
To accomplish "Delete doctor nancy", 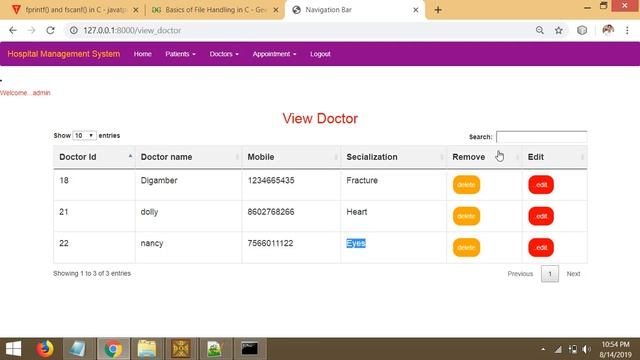I will [x=466, y=248].
